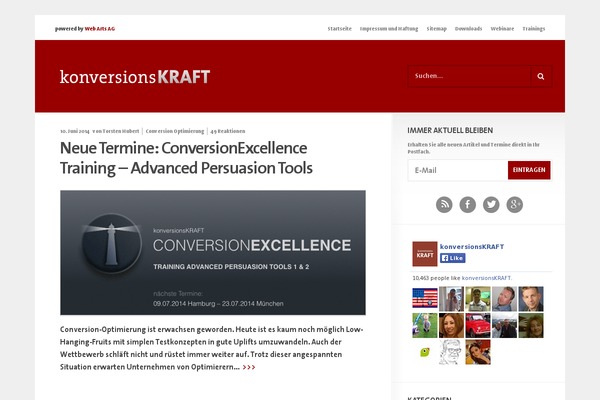This screenshot has width=600, height=400.
Task: Click the red car profile thumbnail
Action: coord(478,325)
